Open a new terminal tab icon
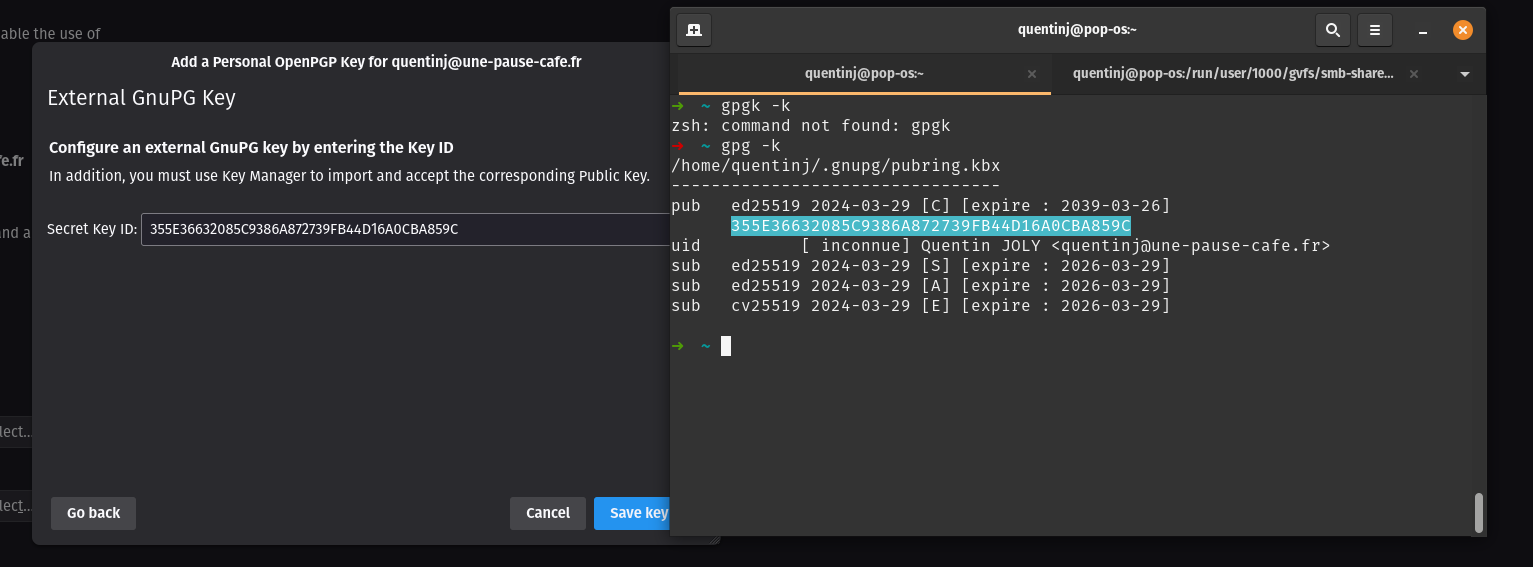 [693, 30]
